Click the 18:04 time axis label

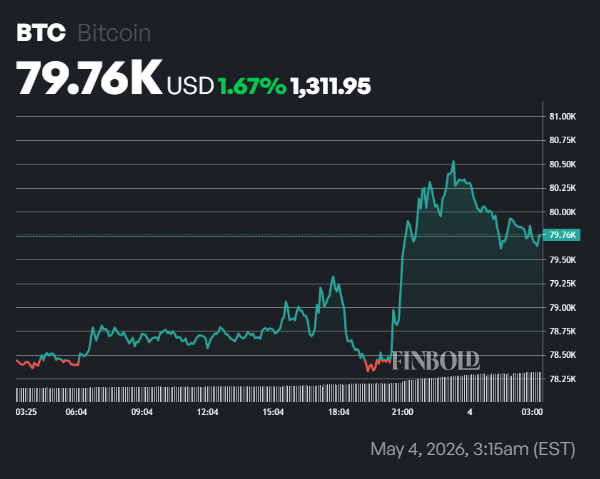[339, 412]
